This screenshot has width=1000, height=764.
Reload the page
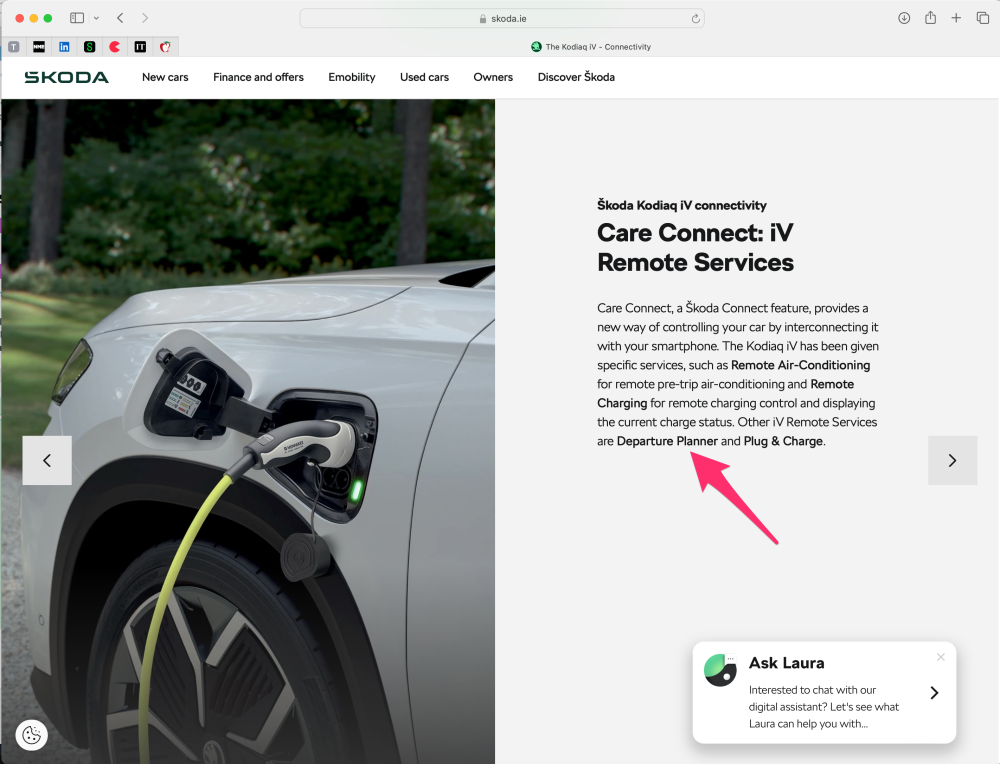coord(696,18)
